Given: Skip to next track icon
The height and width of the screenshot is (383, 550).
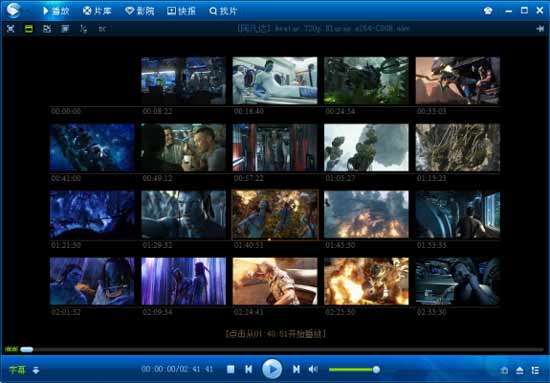Looking at the screenshot, I should tap(296, 369).
